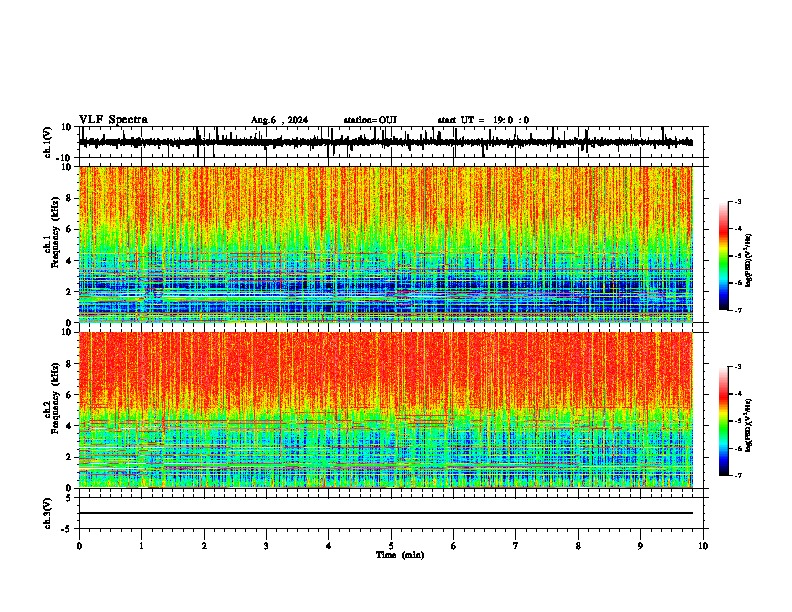
Task: Click the "1" tick on the time axis
Action: click(141, 546)
